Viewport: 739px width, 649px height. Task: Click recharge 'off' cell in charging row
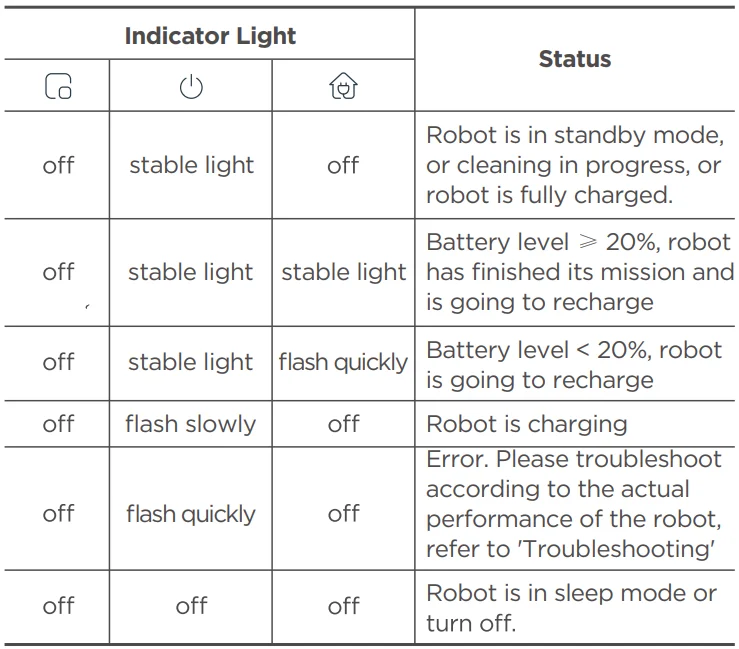click(343, 424)
